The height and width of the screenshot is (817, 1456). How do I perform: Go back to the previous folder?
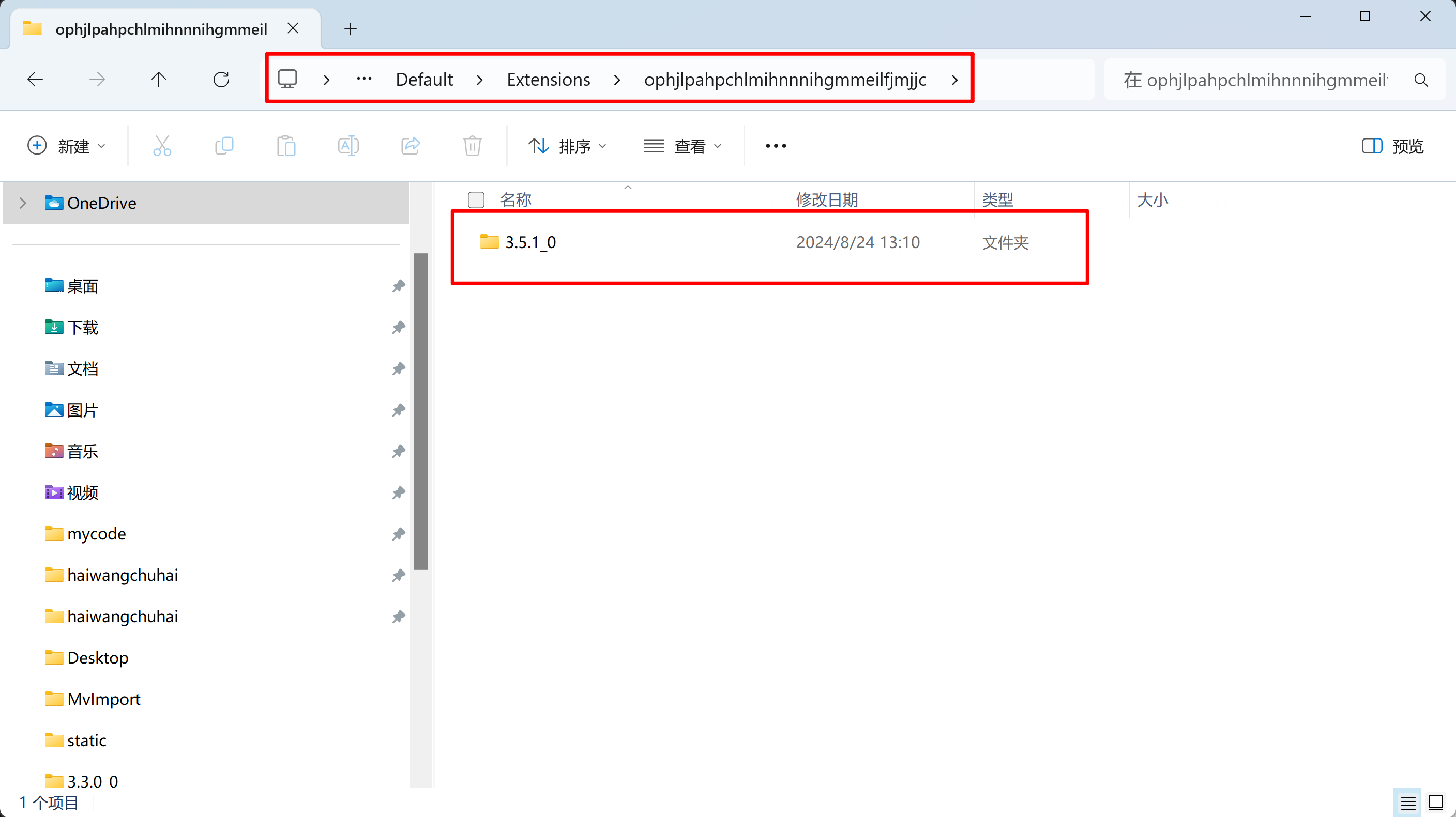pos(35,80)
